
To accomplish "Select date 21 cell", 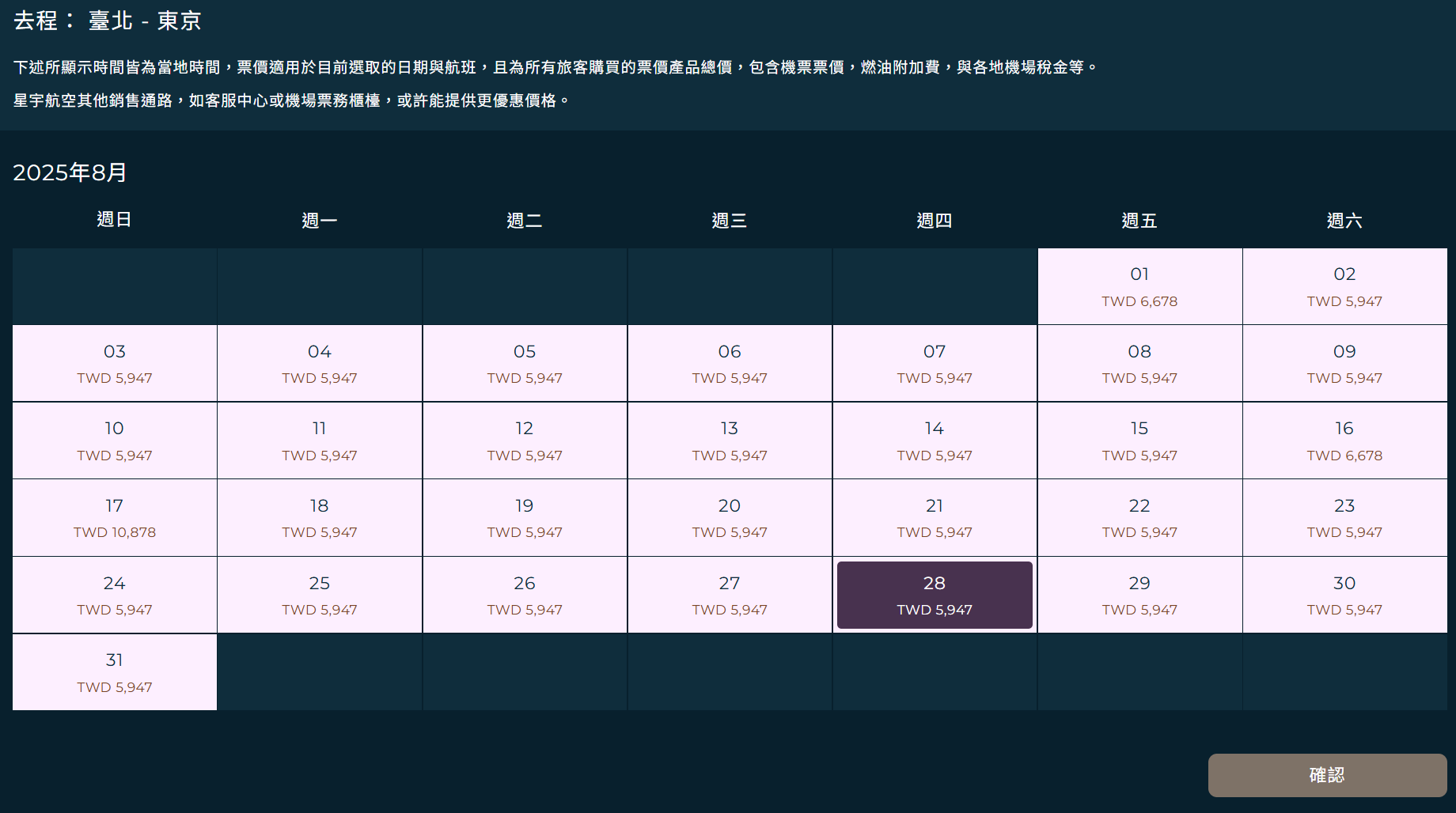I will point(935,518).
